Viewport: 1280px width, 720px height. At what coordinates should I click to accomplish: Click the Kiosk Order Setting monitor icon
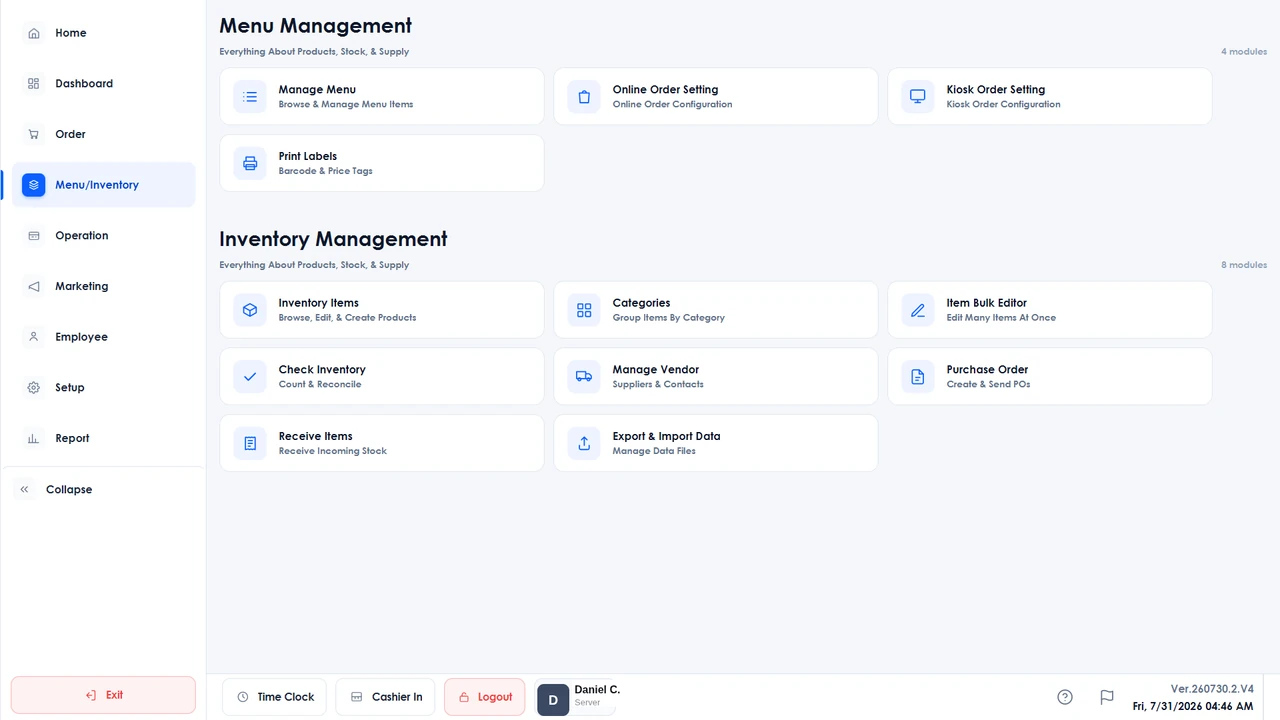tap(918, 97)
